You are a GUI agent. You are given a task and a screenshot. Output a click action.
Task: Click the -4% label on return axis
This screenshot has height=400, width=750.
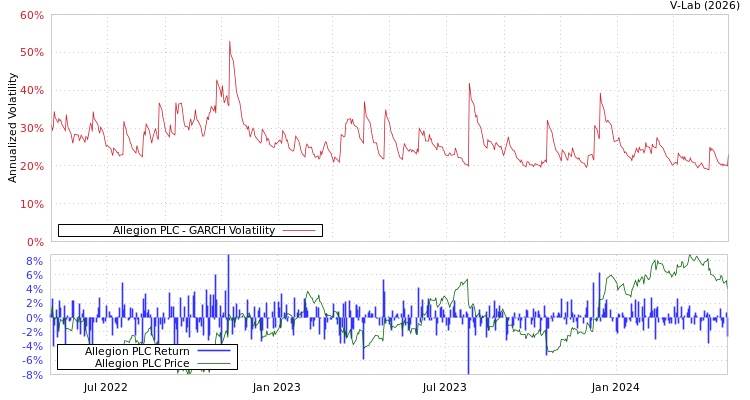[x=32, y=346]
